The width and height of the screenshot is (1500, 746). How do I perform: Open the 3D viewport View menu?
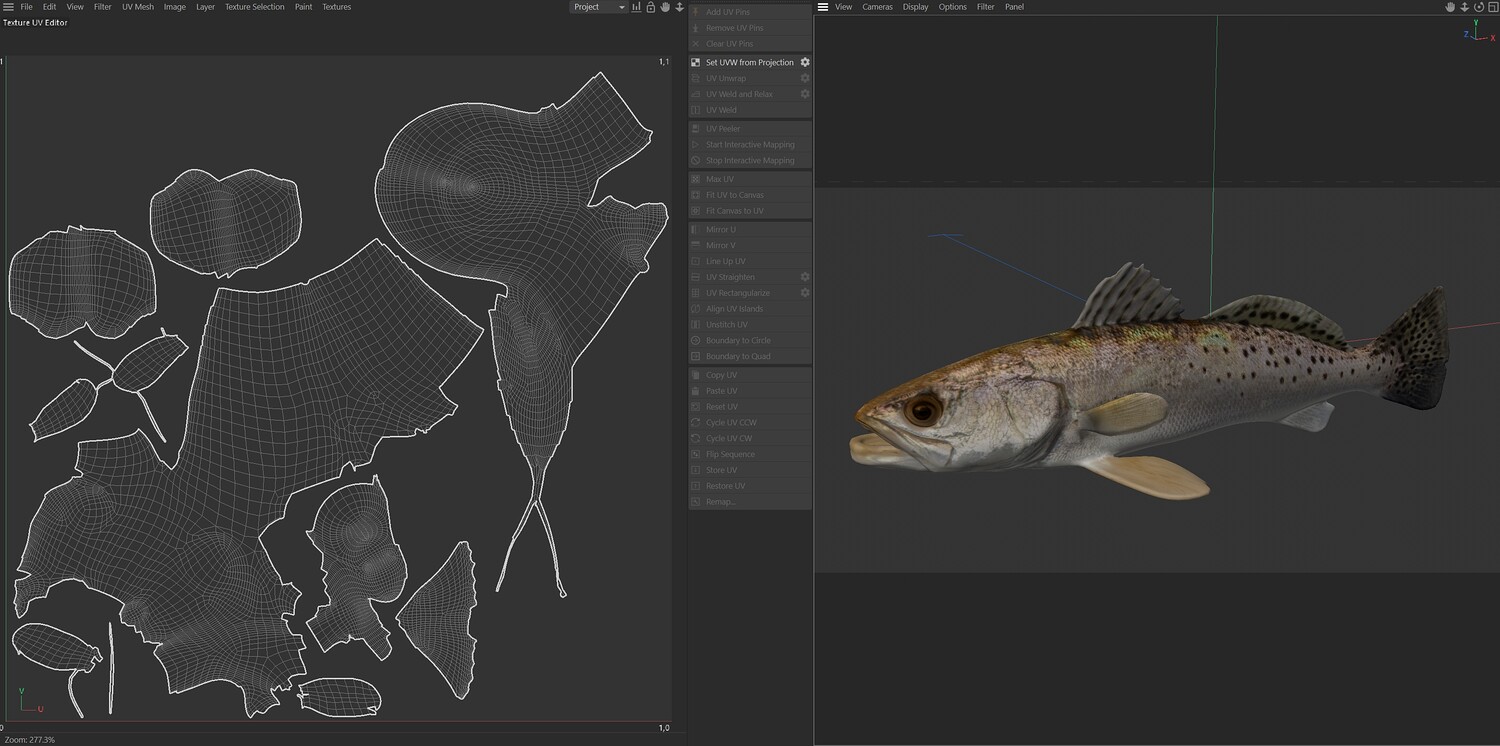(x=844, y=7)
